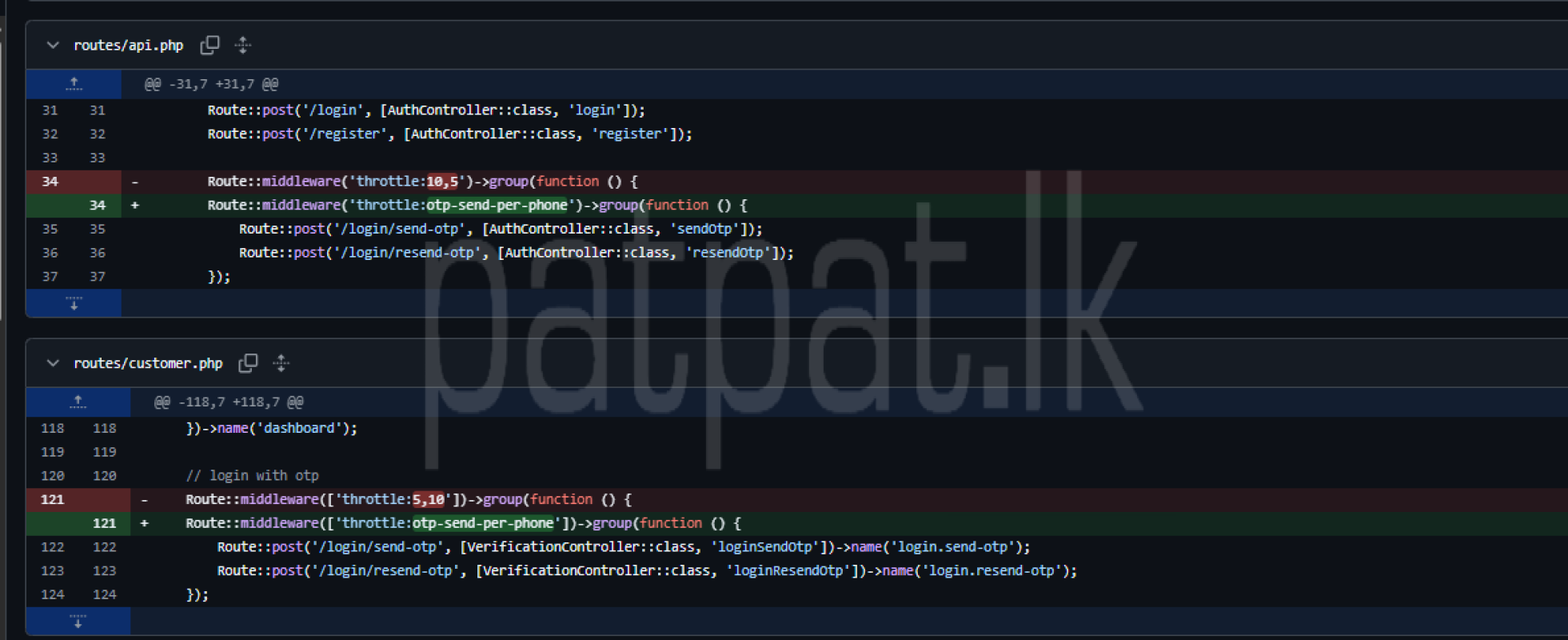Expand lines above line 31 in api.php
Image resolution: width=1568 pixels, height=640 pixels.
coord(74,84)
